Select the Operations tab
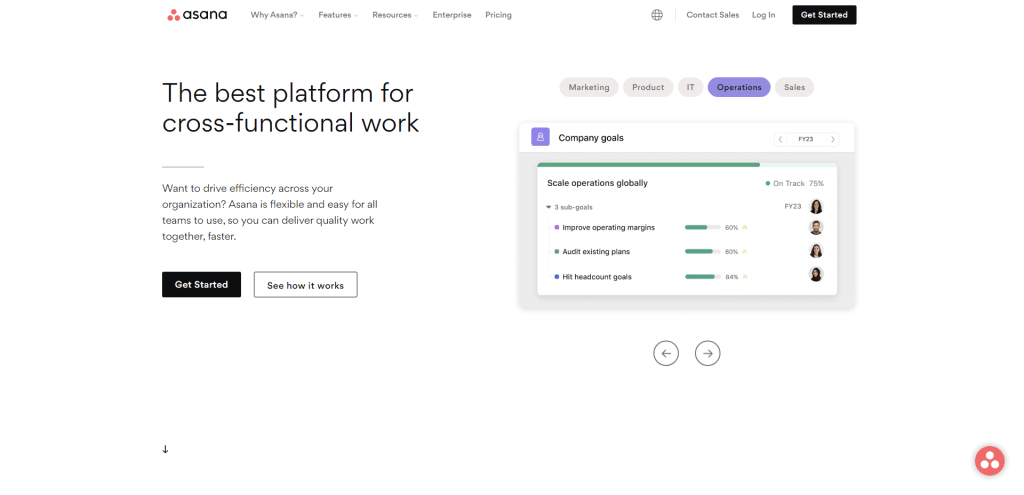Viewport: 1024px width, 495px height. click(739, 87)
